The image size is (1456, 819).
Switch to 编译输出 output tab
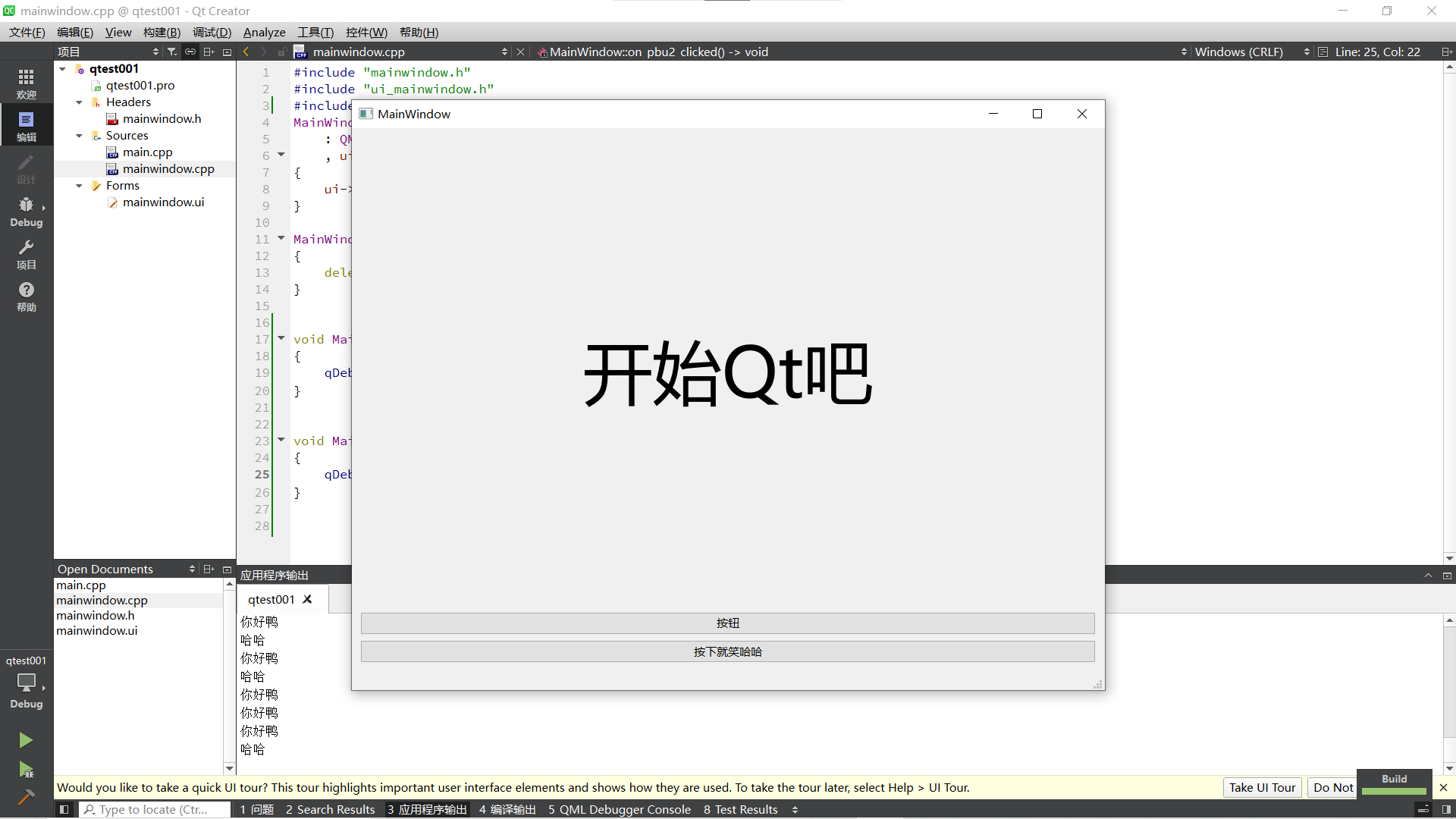[507, 809]
